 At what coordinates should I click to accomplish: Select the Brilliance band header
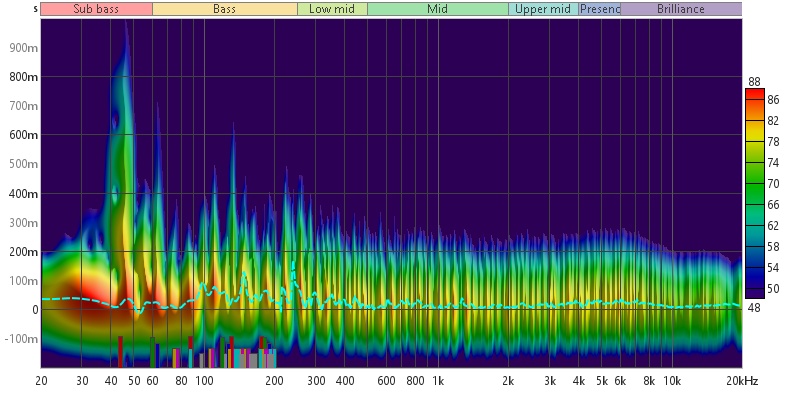tap(681, 9)
